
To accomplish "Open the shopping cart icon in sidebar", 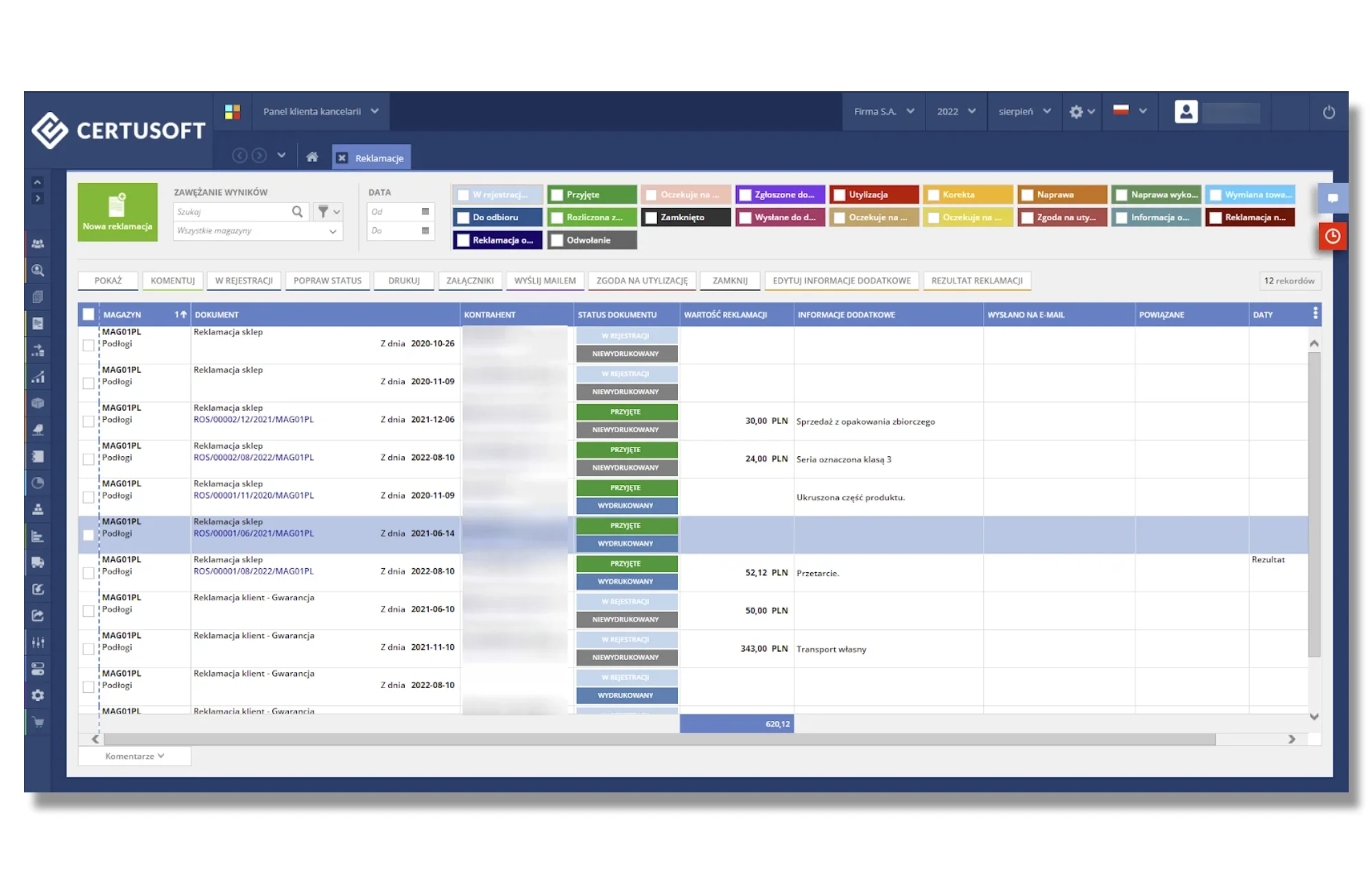I will pos(38,722).
